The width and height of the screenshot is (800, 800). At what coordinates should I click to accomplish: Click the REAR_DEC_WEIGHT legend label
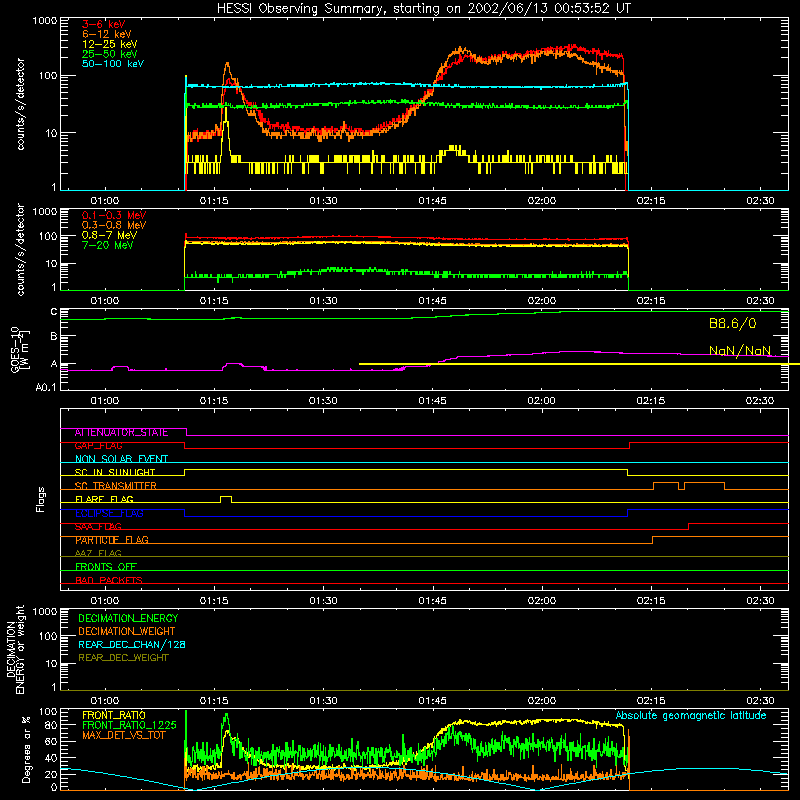point(123,658)
